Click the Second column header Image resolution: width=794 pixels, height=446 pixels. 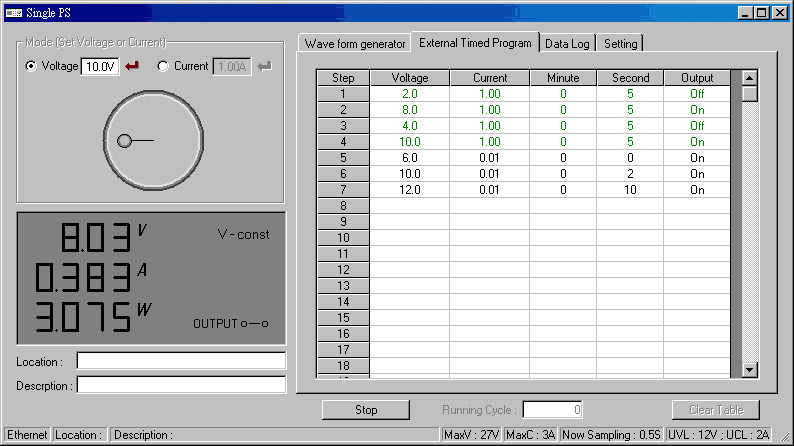point(630,78)
